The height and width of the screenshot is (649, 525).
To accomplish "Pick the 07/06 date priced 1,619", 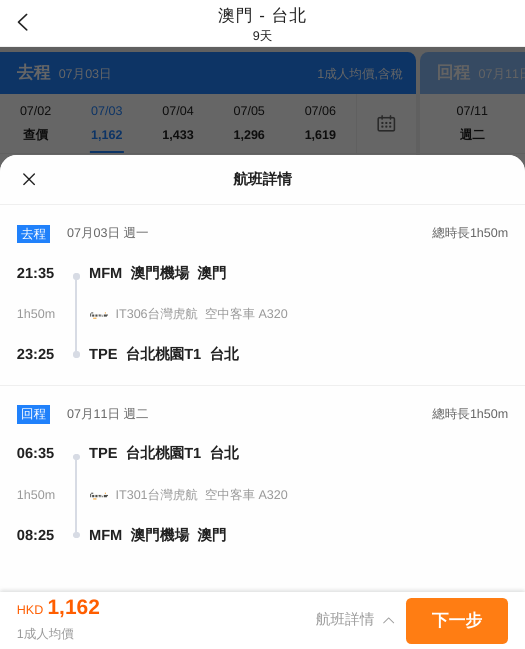I will tap(320, 123).
